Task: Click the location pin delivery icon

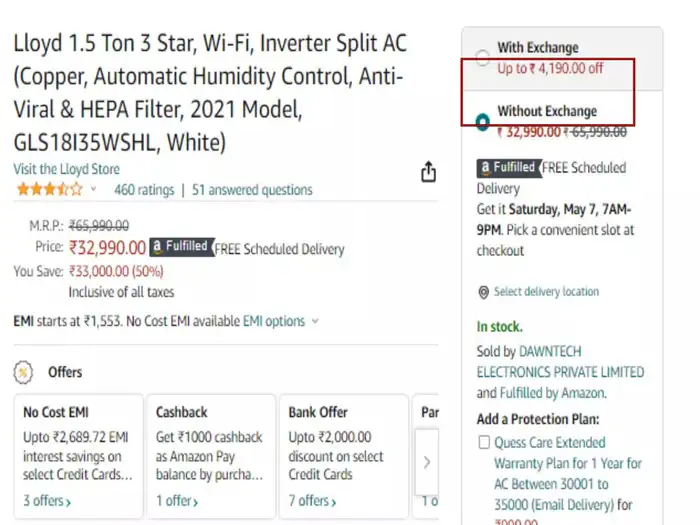Action: (x=484, y=292)
